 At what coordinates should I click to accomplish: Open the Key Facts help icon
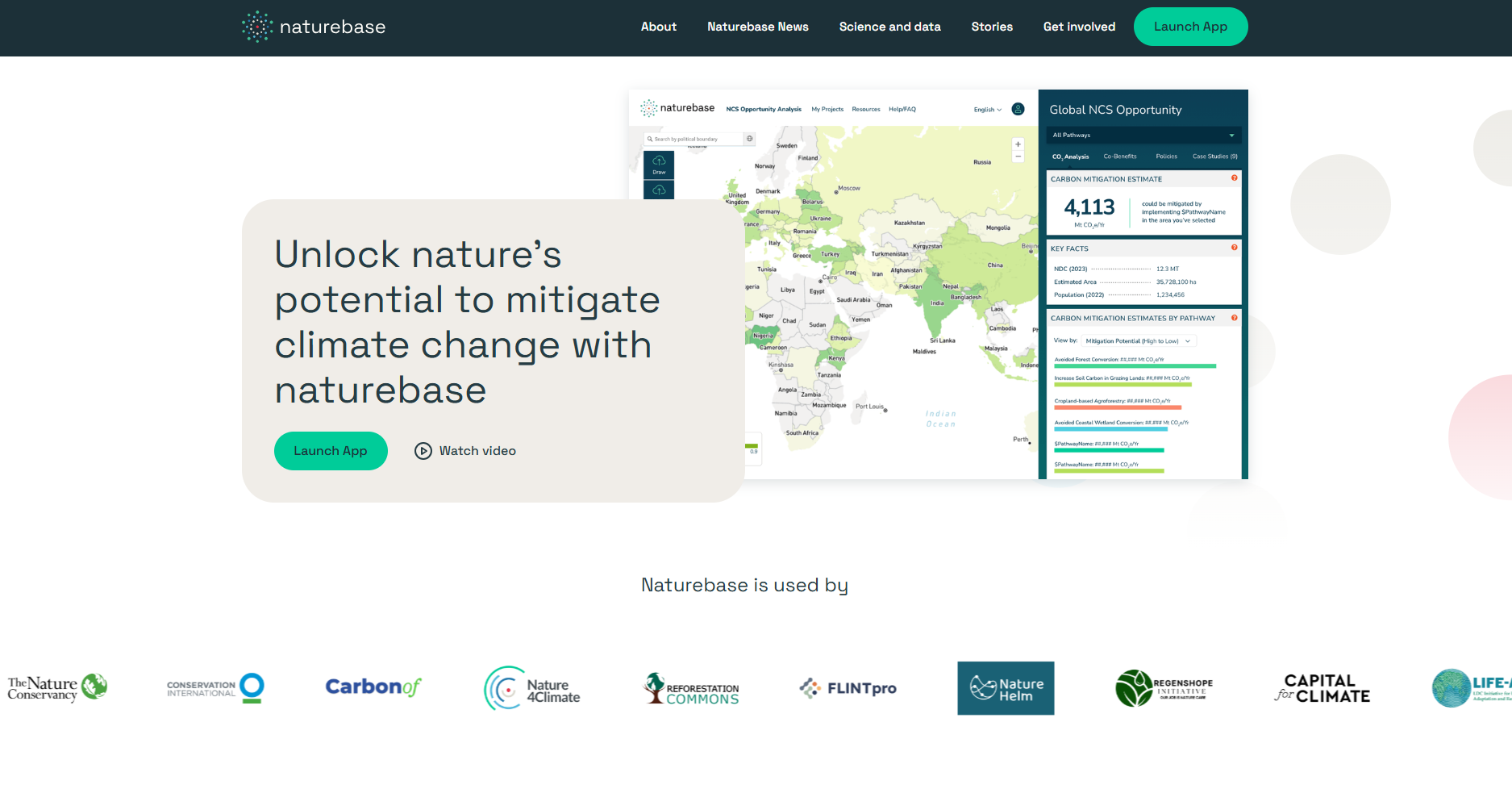1235,247
